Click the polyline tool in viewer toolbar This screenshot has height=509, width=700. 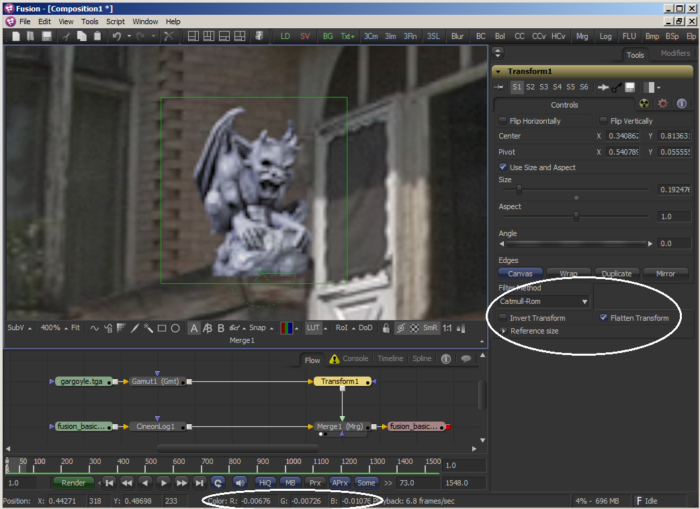pos(95,328)
